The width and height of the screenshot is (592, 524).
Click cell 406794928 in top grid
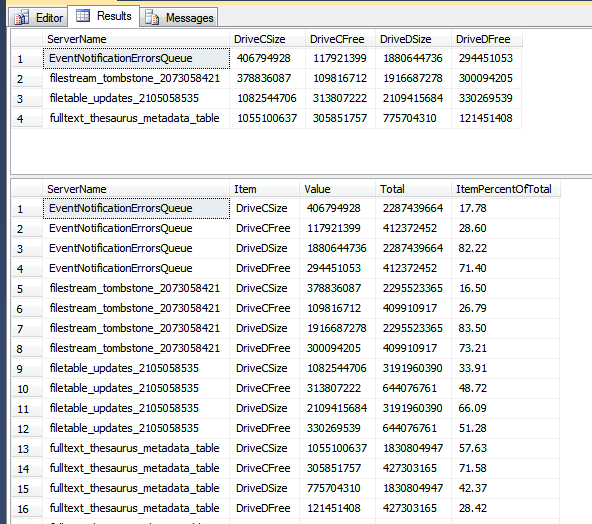pos(267,59)
